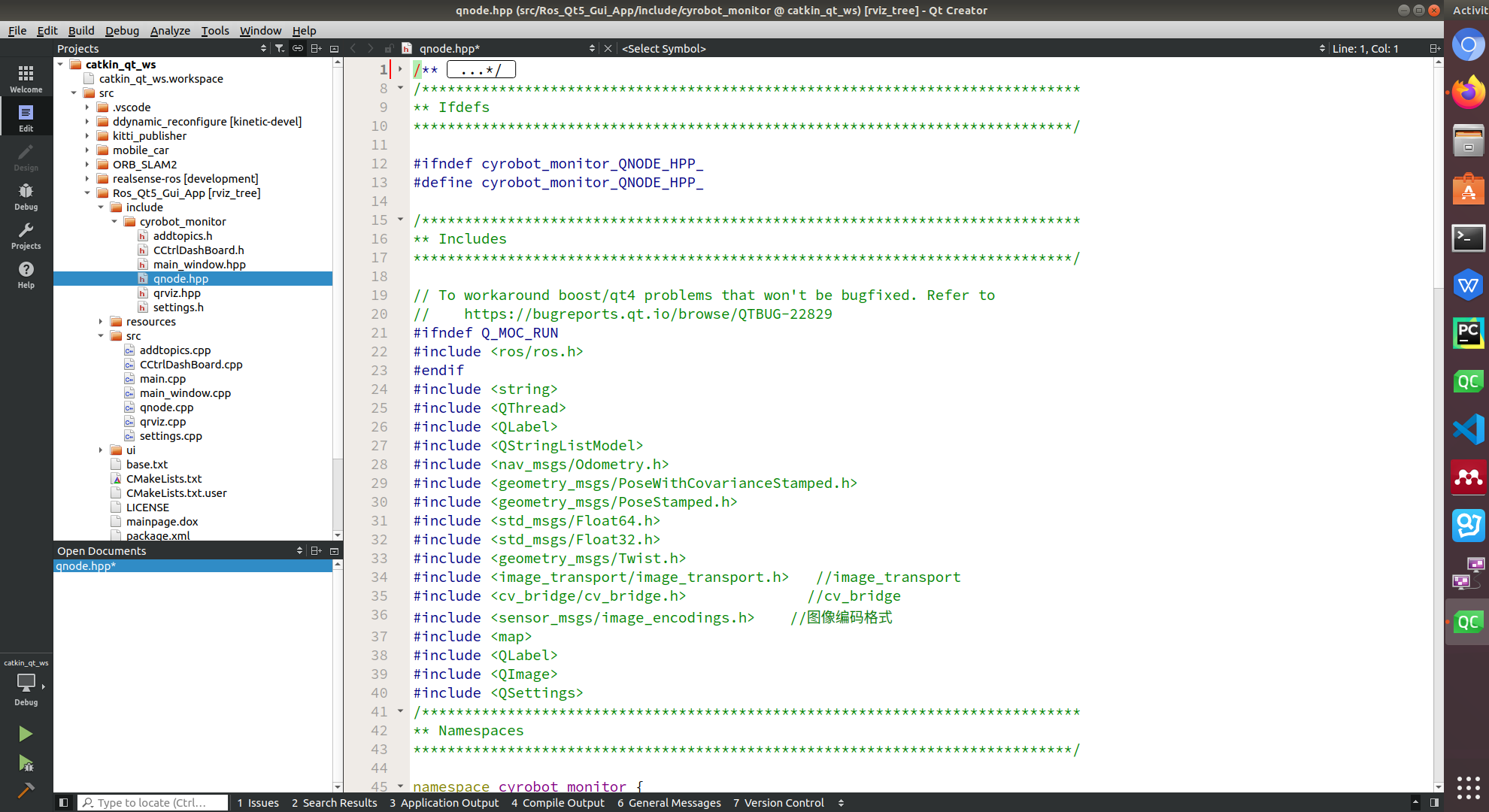The height and width of the screenshot is (812, 1489).
Task: Toggle the left sidebar visibility button
Action: 63,802
